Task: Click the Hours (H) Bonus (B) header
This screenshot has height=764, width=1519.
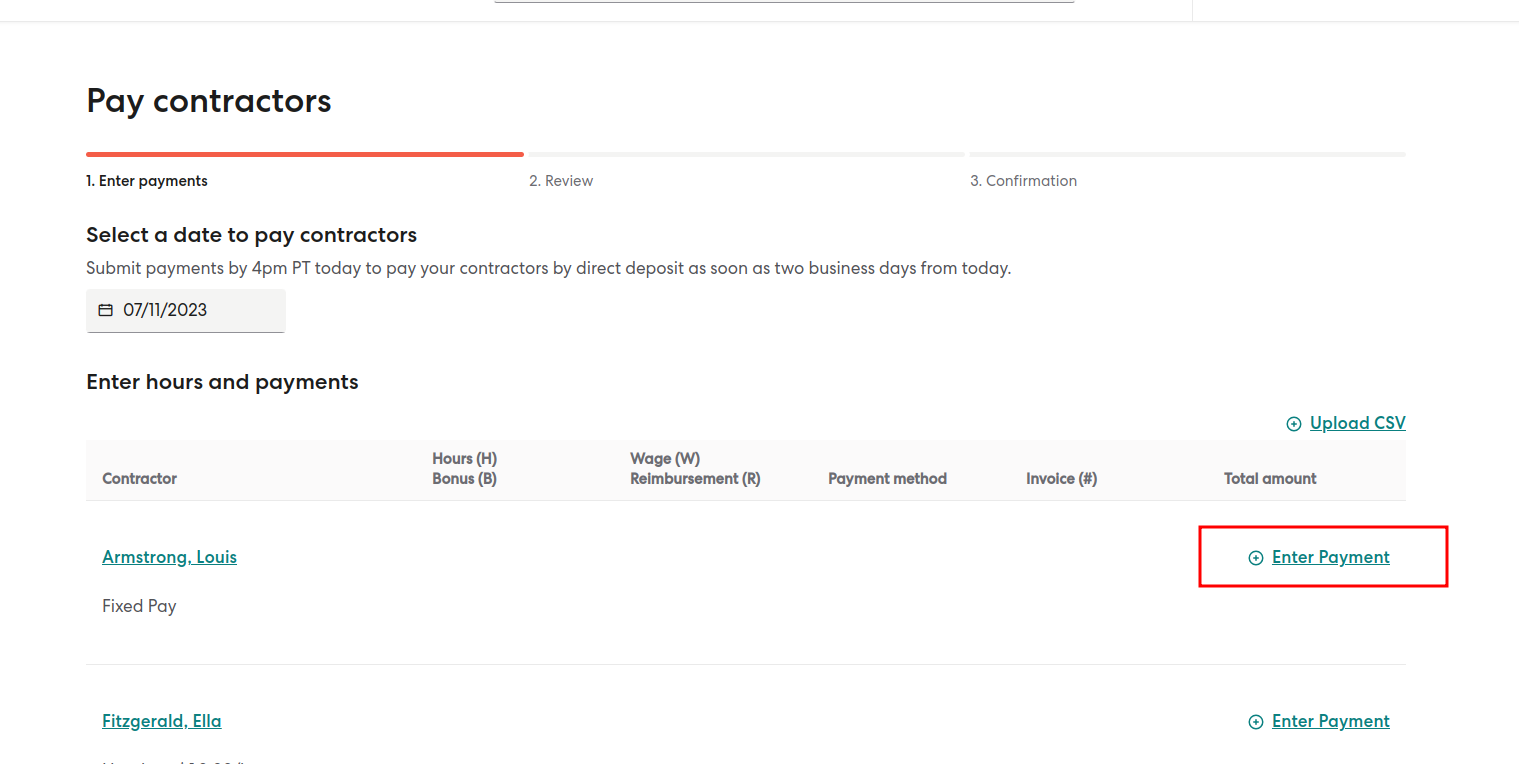Action: [x=464, y=468]
